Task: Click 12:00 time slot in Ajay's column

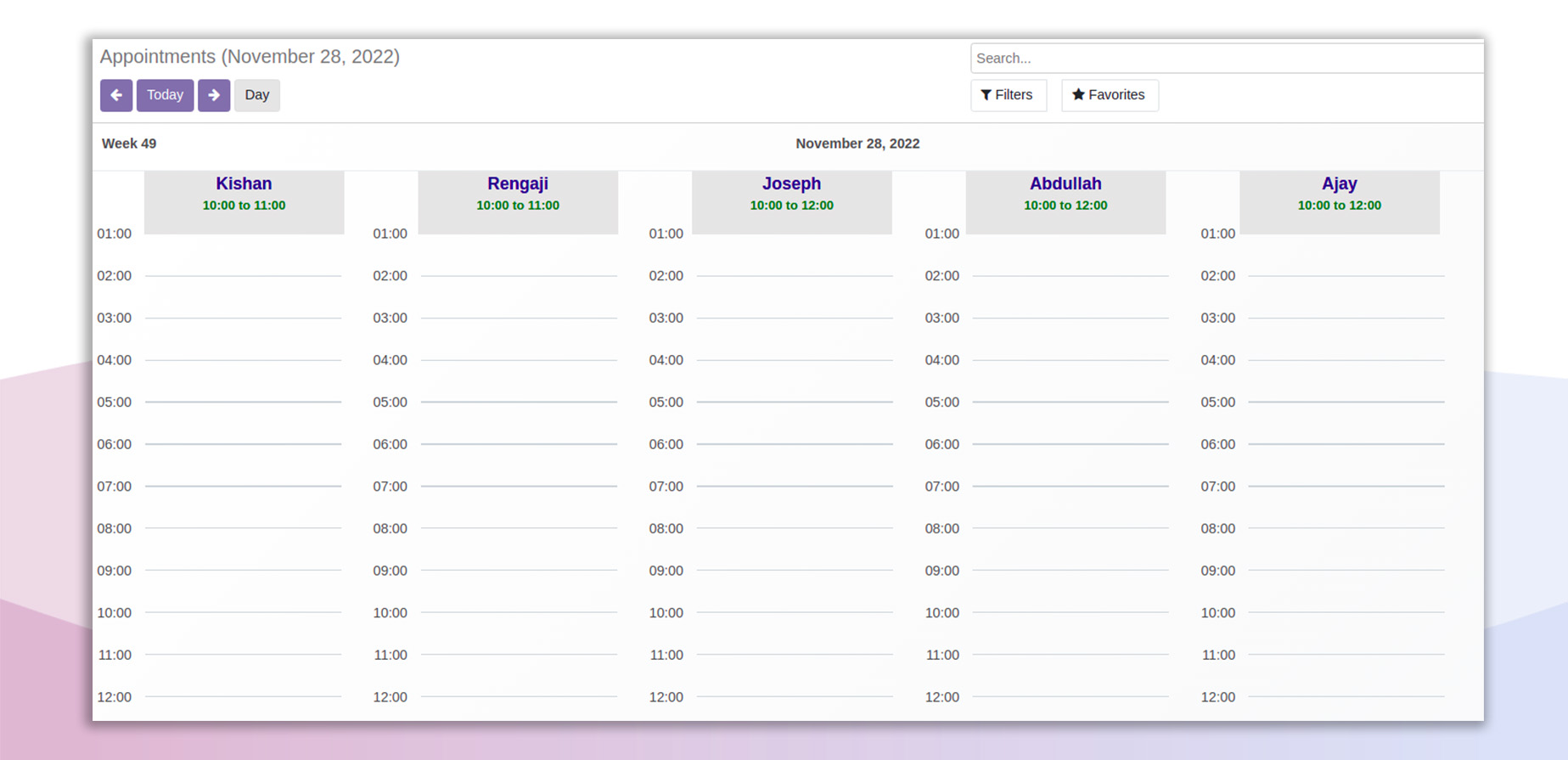Action: [x=1346, y=708]
